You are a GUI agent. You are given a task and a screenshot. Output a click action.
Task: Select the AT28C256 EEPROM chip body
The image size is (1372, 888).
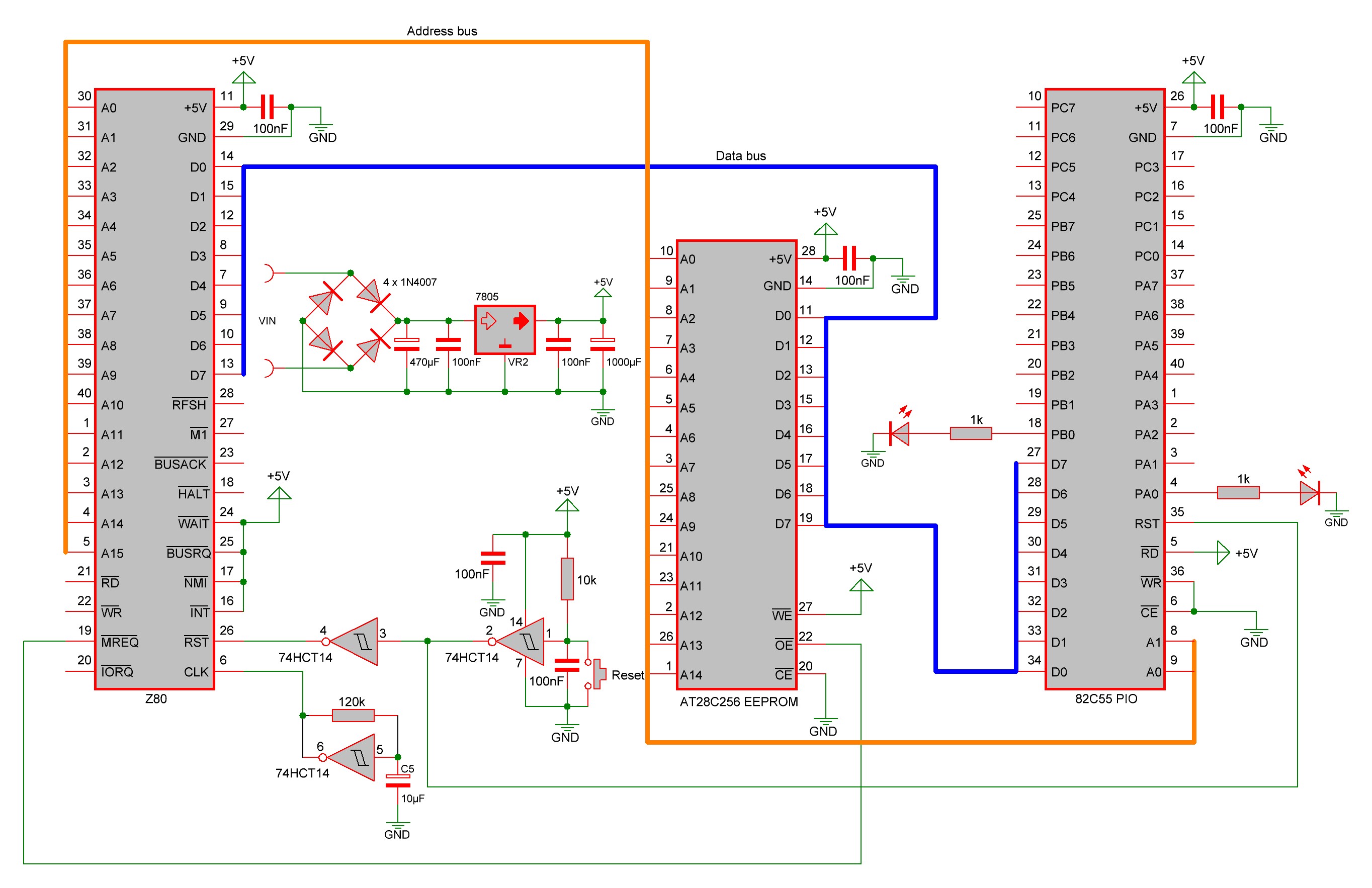click(x=737, y=465)
